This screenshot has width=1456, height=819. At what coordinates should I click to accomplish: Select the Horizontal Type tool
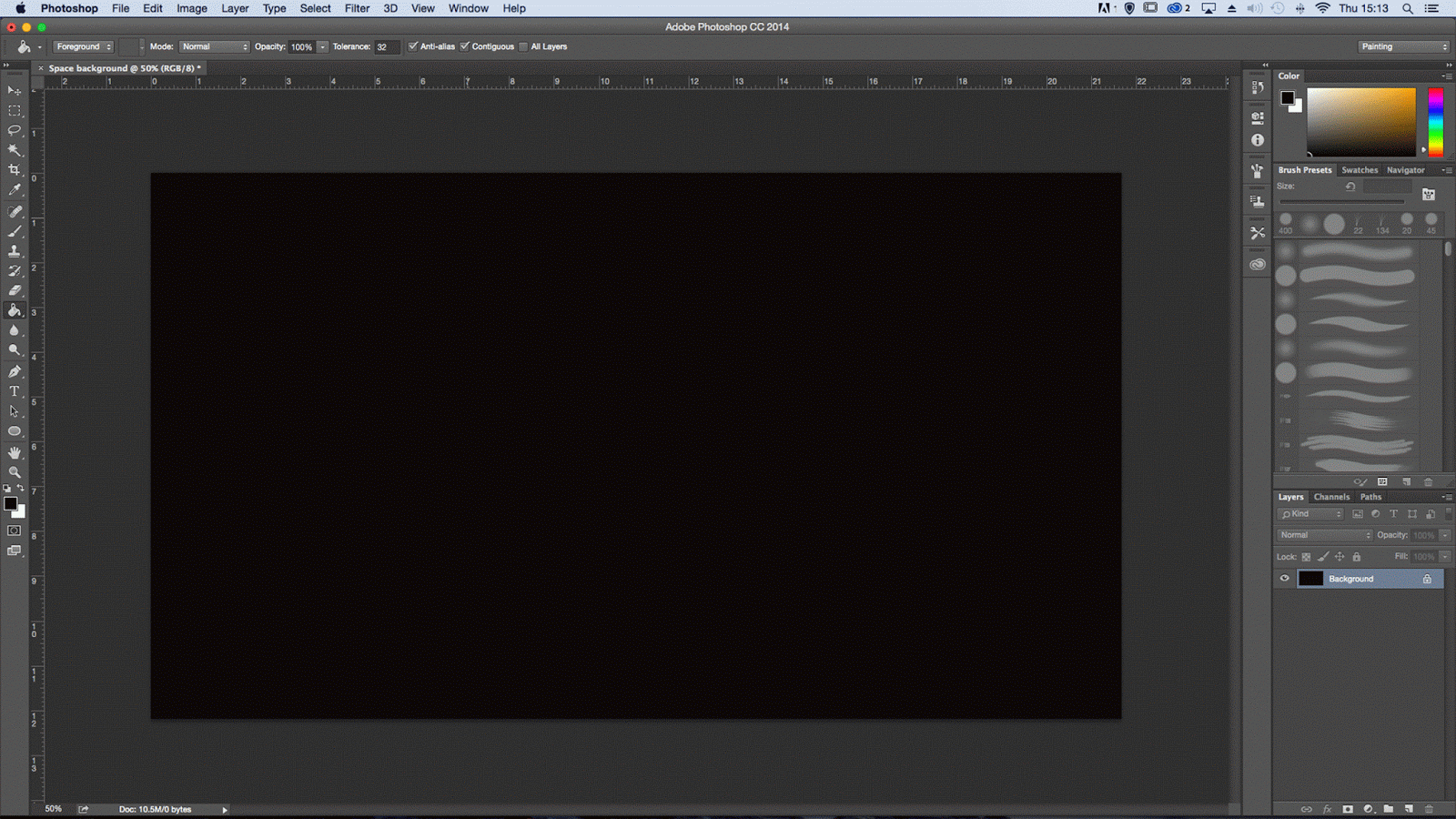click(x=15, y=391)
